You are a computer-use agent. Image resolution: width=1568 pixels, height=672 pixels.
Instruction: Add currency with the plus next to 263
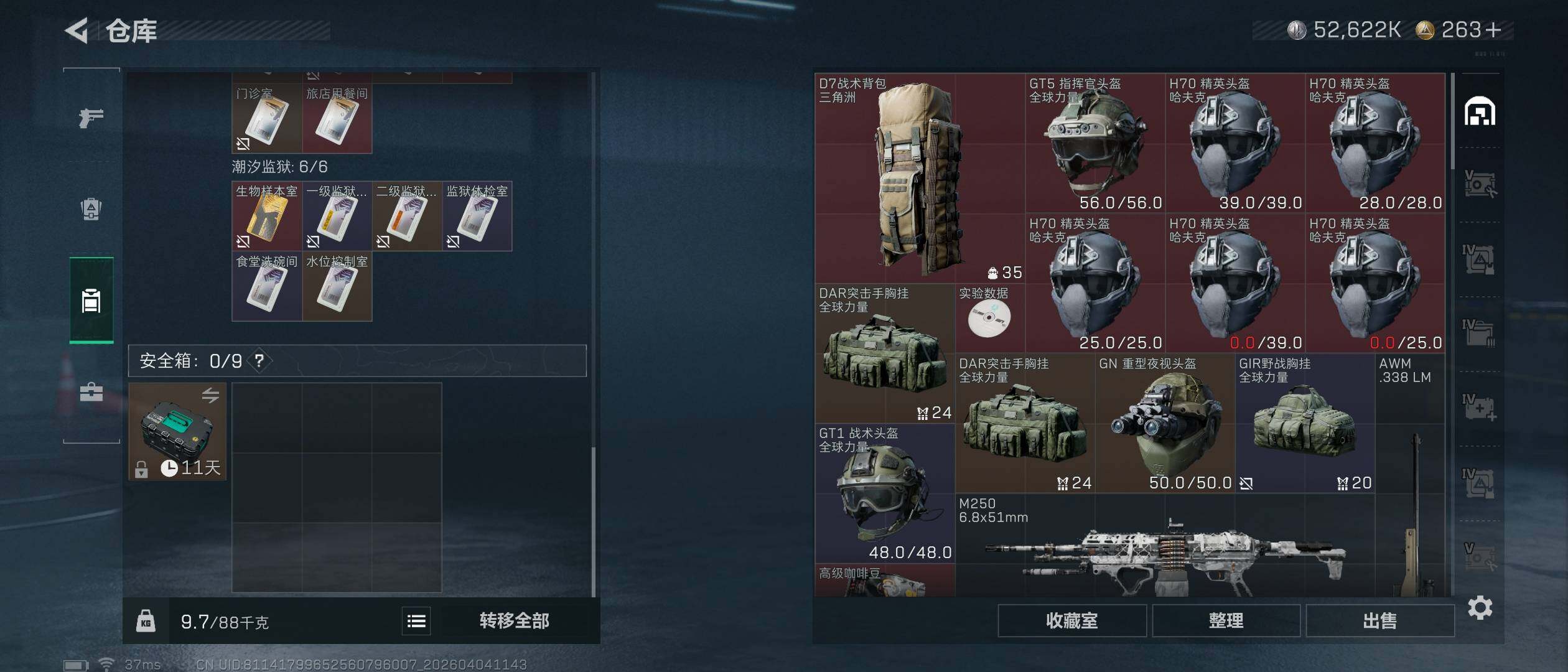point(1493,29)
